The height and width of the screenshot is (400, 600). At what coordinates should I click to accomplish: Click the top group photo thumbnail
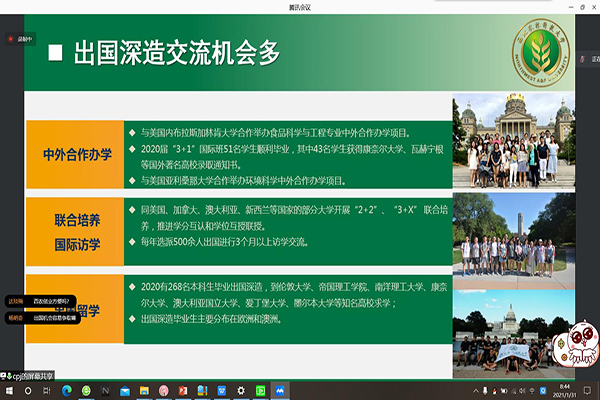(515, 143)
